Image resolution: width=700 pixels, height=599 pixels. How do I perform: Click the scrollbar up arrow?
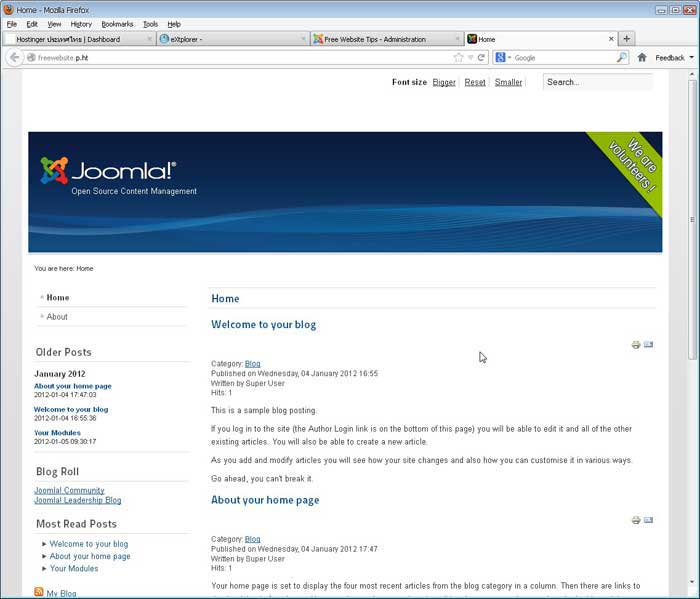[x=692, y=74]
